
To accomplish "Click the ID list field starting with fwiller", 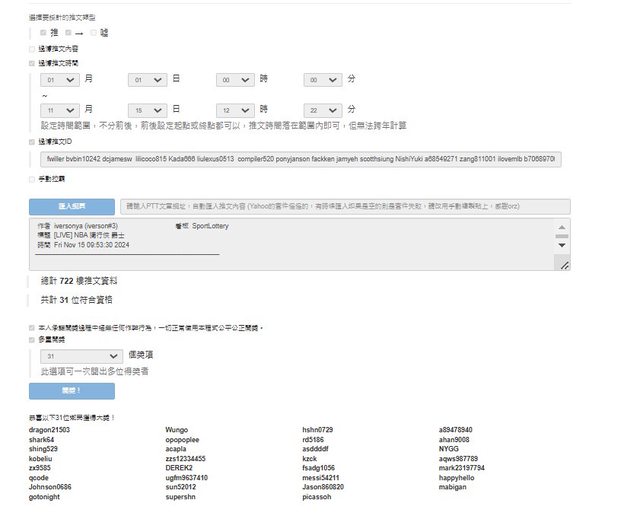I will click(x=300, y=159).
